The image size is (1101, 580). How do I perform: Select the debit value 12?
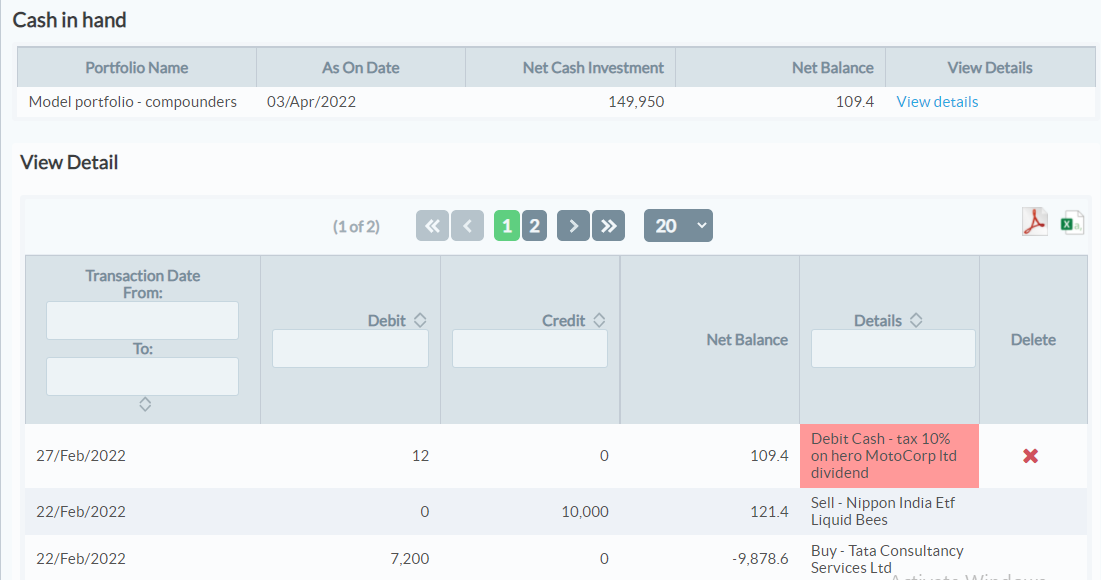coord(420,456)
